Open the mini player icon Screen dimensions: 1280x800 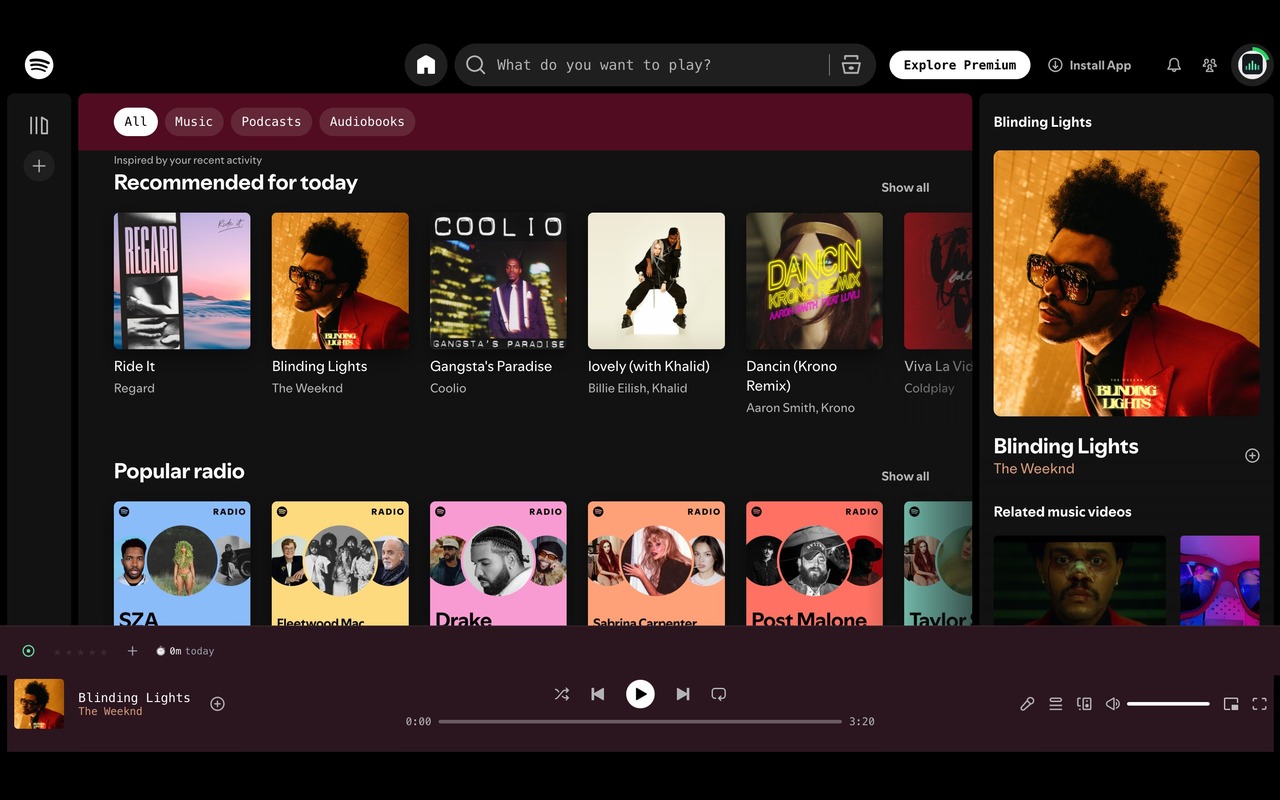tap(1231, 704)
